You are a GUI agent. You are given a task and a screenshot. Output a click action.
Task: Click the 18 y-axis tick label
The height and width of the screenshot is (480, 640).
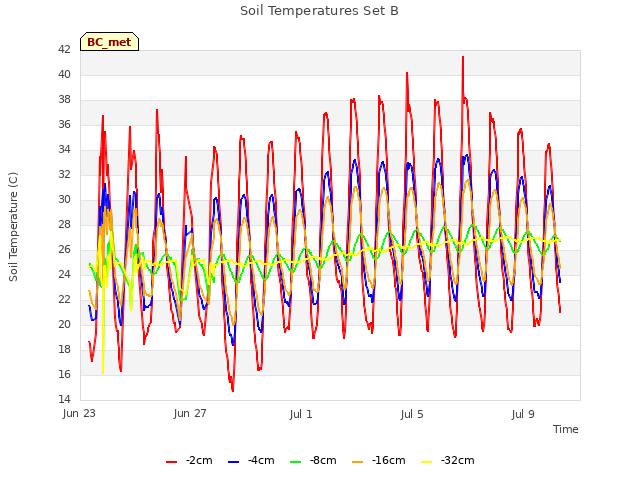(x=64, y=349)
